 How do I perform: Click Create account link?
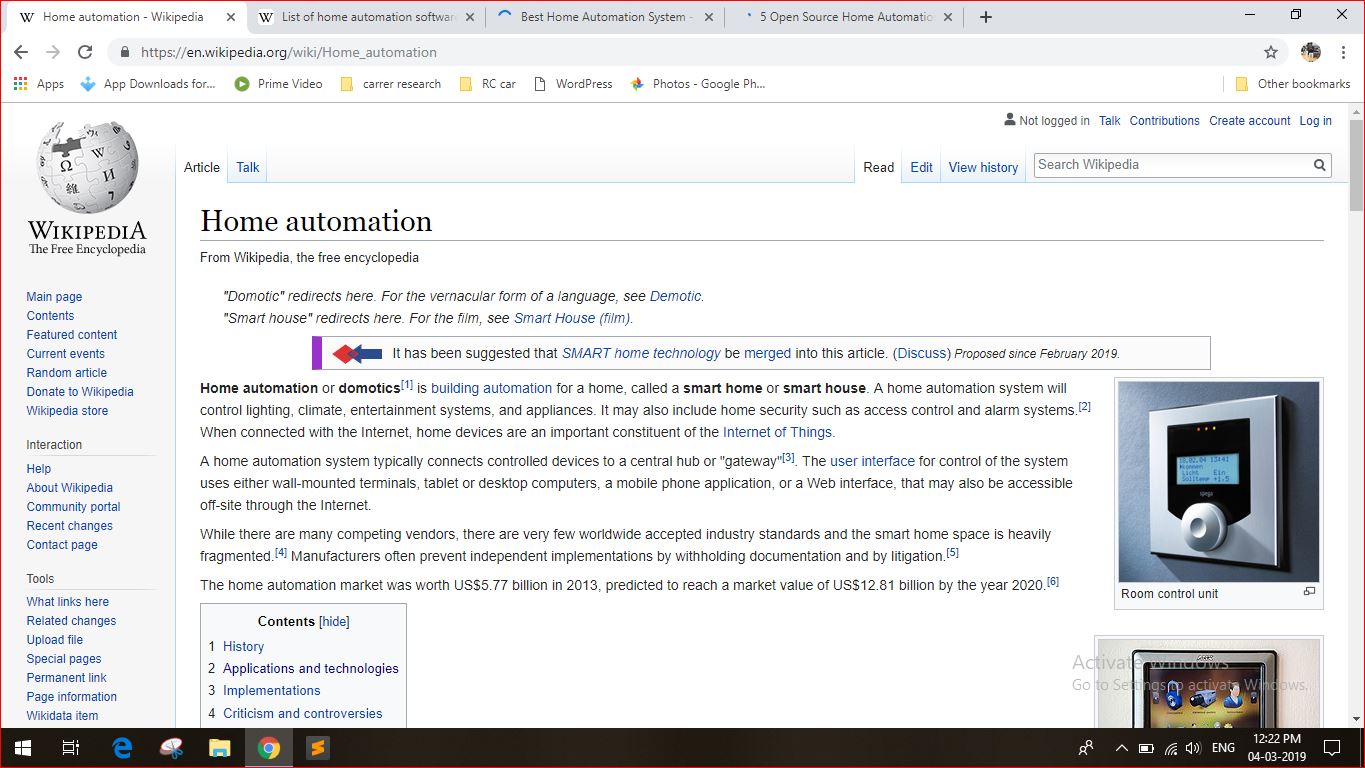(1249, 120)
